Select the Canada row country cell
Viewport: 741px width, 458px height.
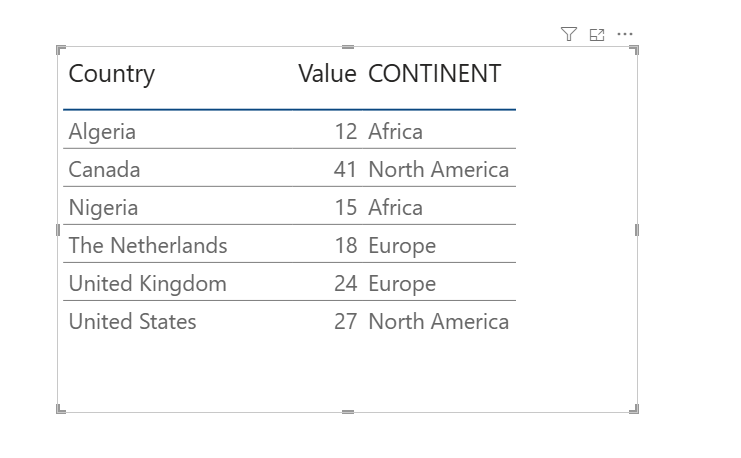(104, 170)
